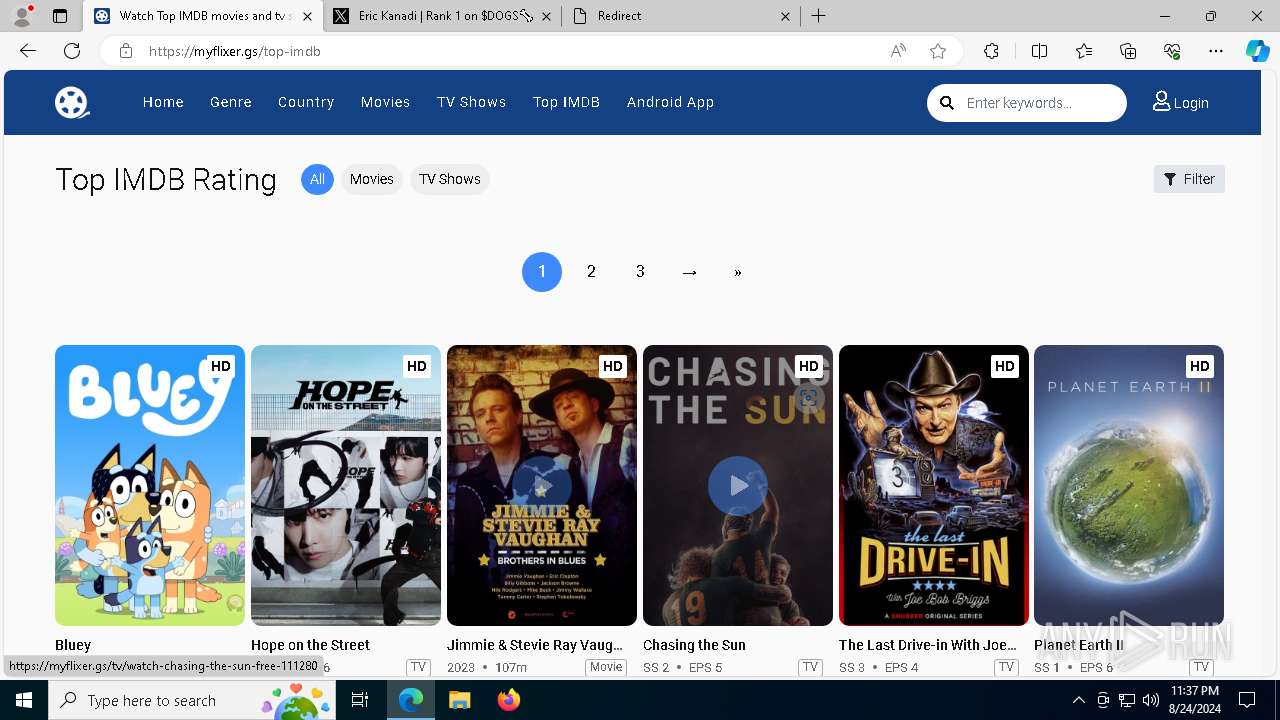Open Browser essentials
The height and width of the screenshot is (720, 1280).
[x=1172, y=51]
